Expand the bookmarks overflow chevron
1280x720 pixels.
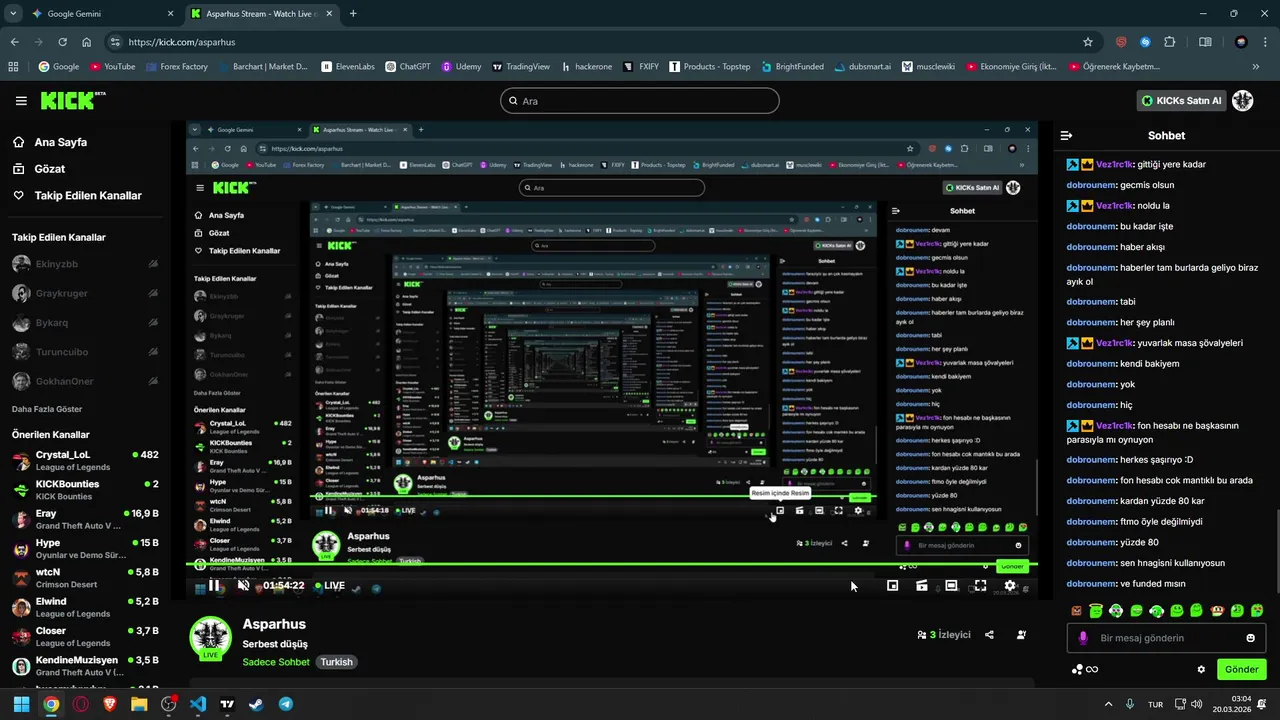(x=1256, y=67)
